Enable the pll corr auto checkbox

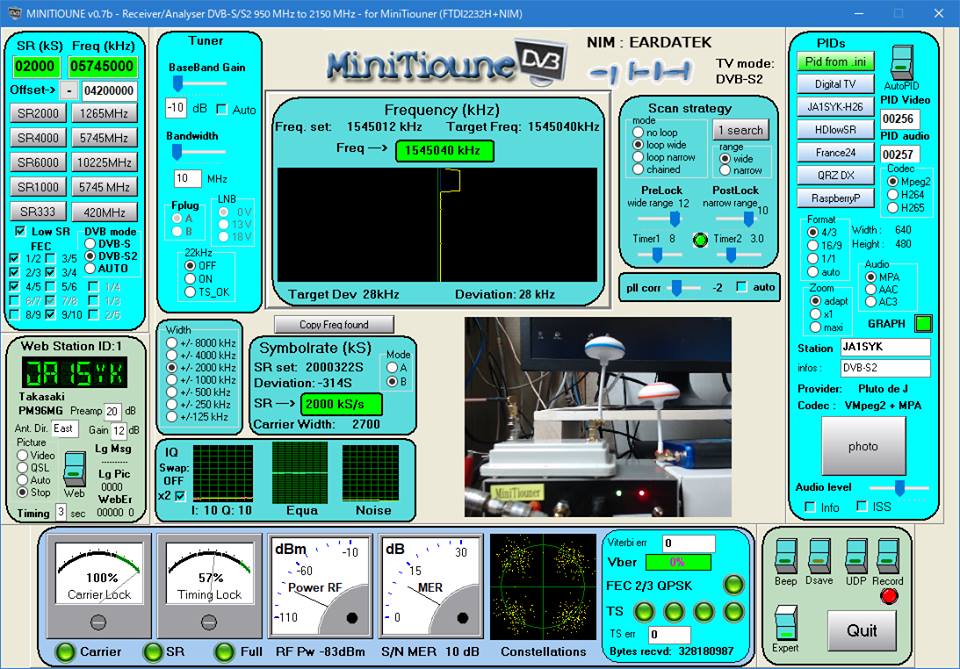click(x=742, y=286)
